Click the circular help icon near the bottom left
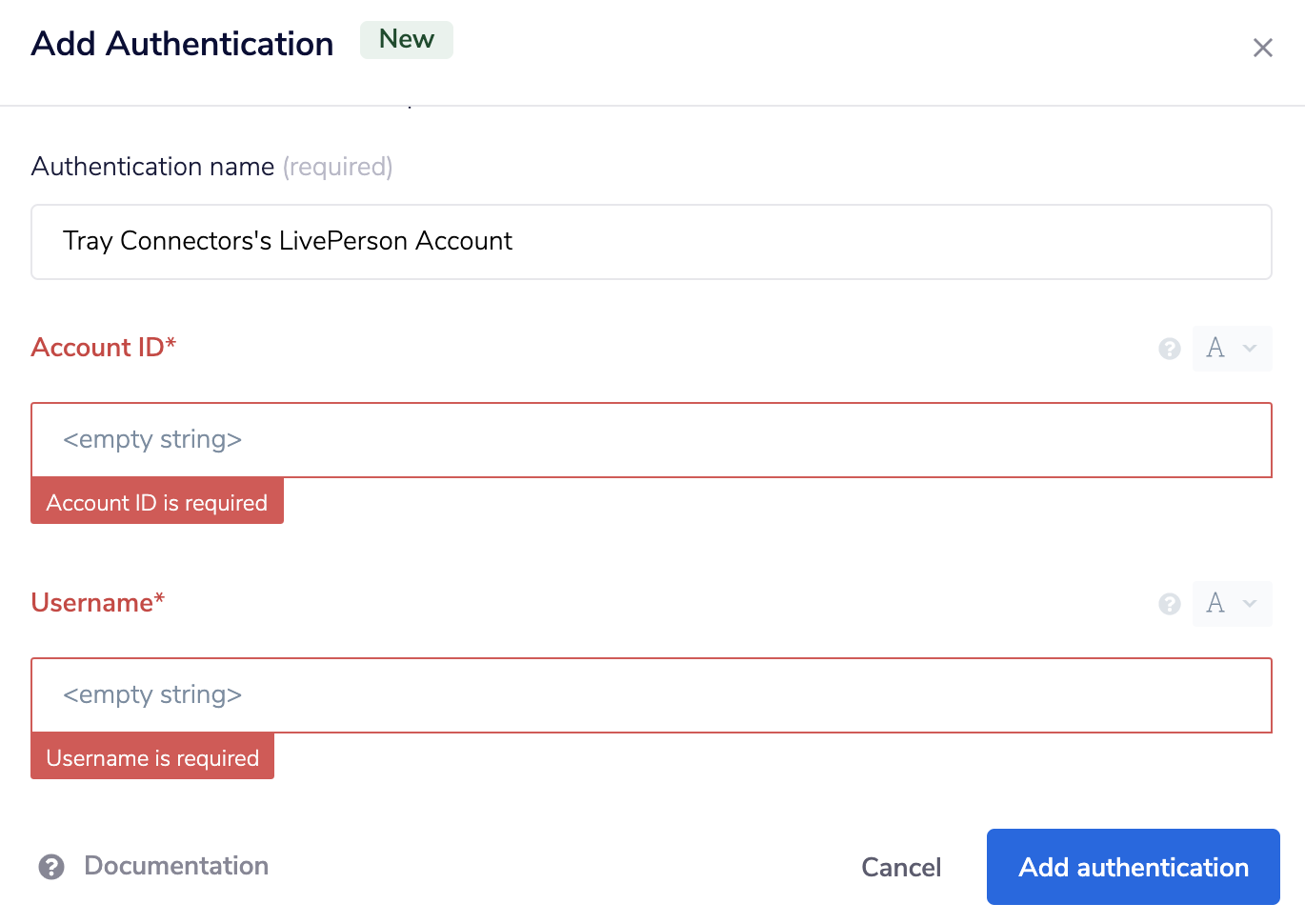The width and height of the screenshot is (1305, 924). [51, 867]
